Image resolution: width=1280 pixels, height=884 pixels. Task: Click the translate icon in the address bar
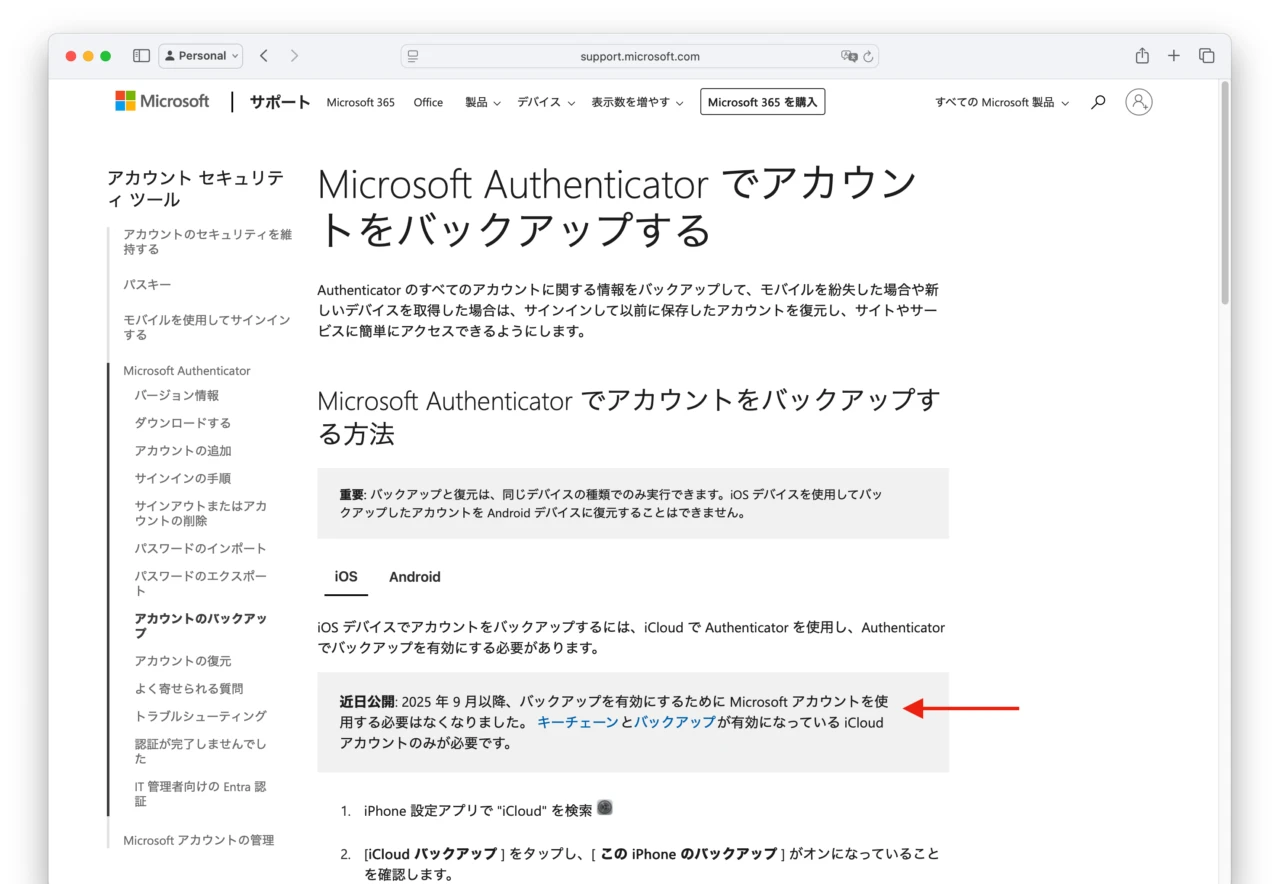tap(850, 56)
